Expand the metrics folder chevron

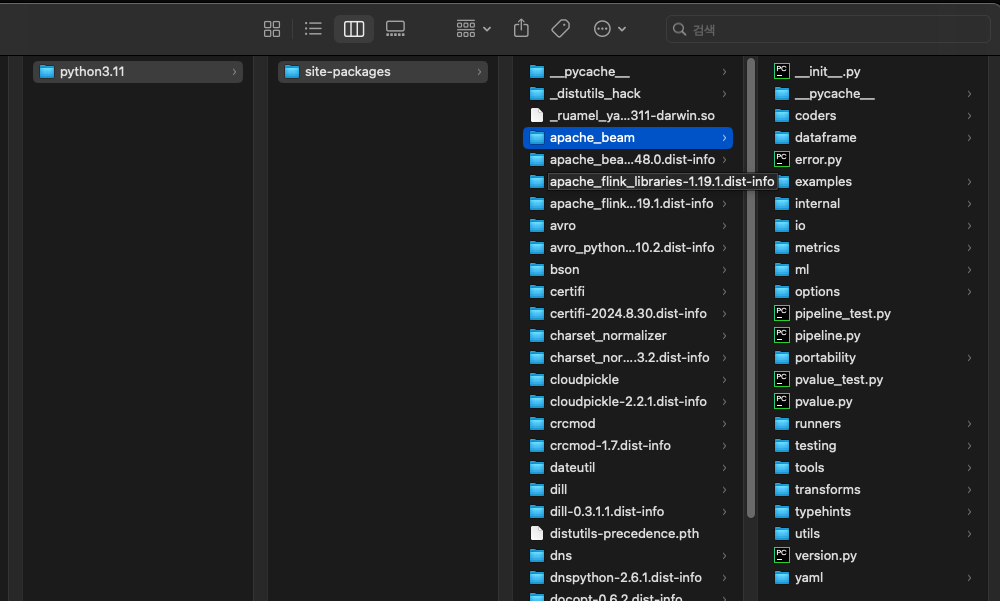click(969, 248)
